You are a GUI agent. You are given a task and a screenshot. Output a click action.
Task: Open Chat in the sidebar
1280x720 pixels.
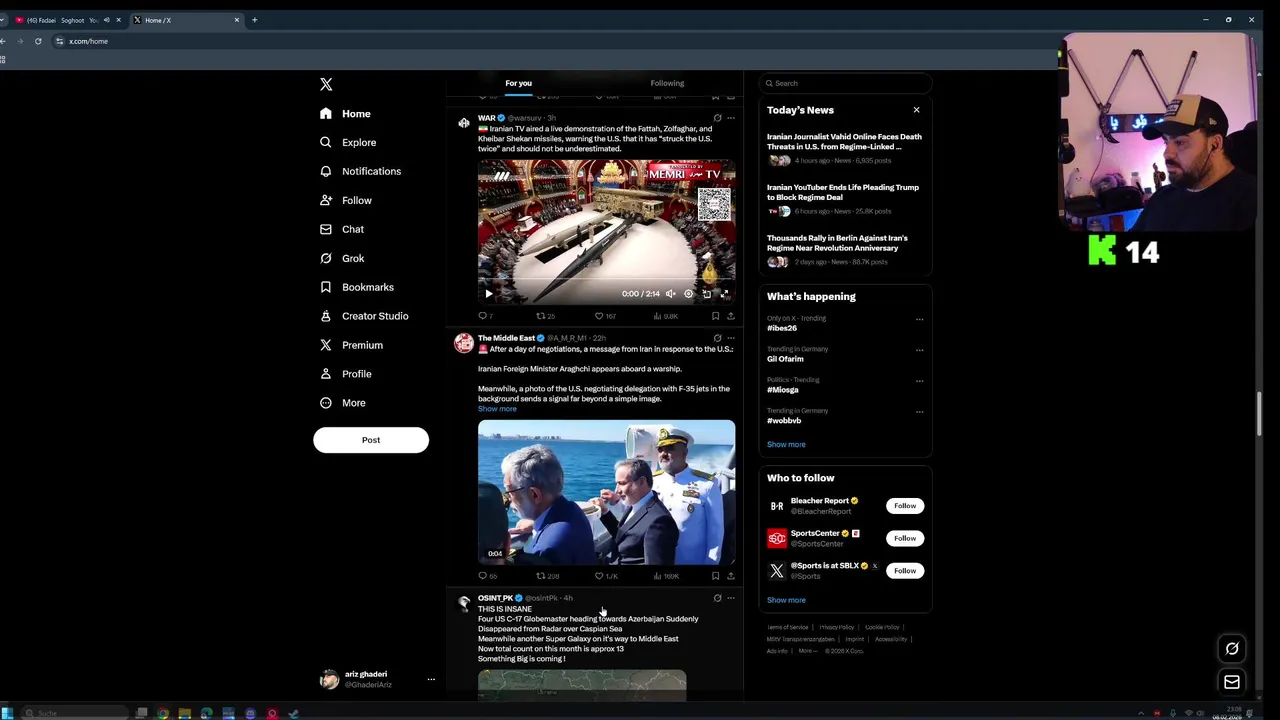(x=341, y=229)
